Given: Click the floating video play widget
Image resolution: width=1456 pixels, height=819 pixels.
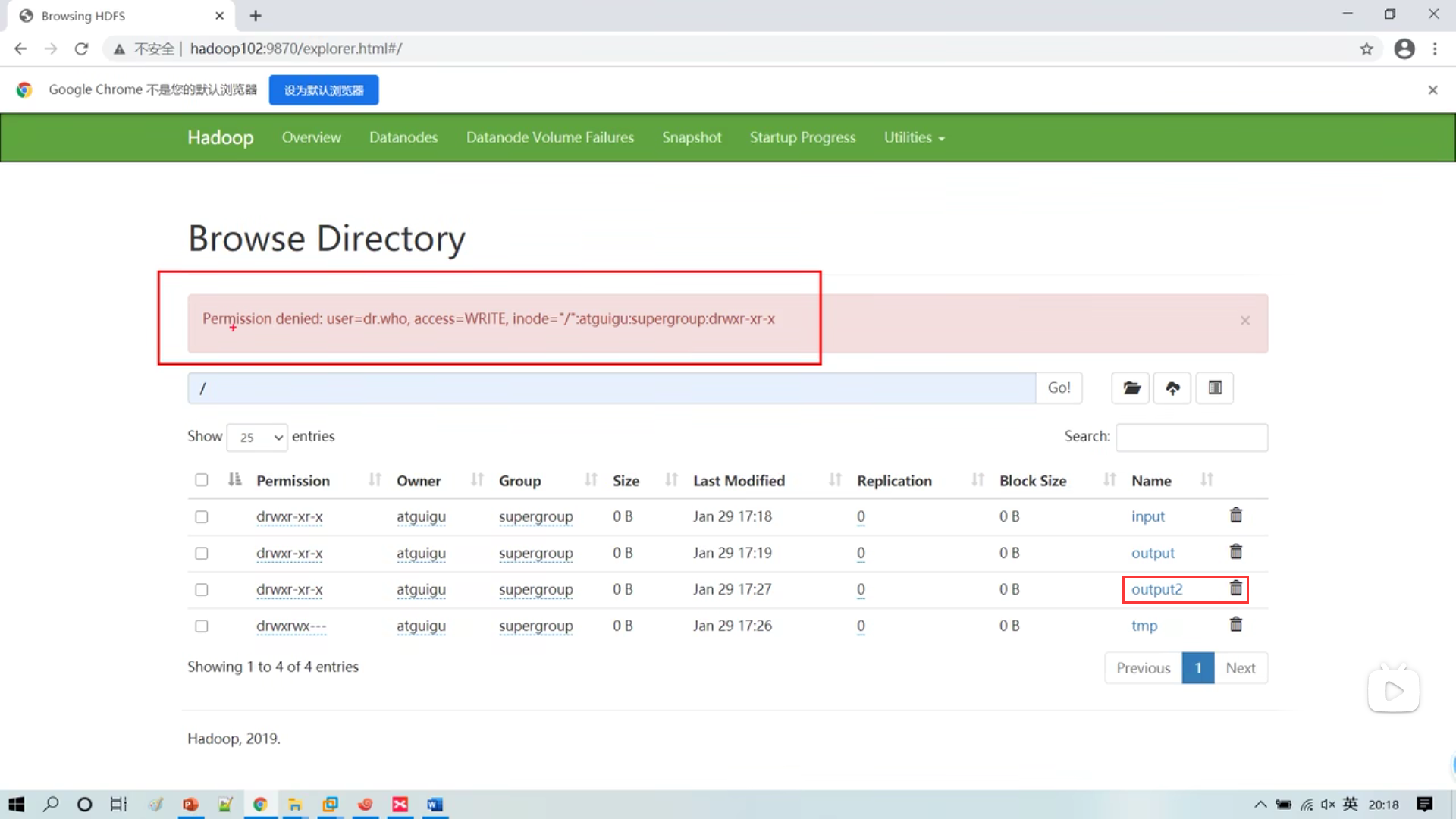Looking at the screenshot, I should [x=1394, y=690].
